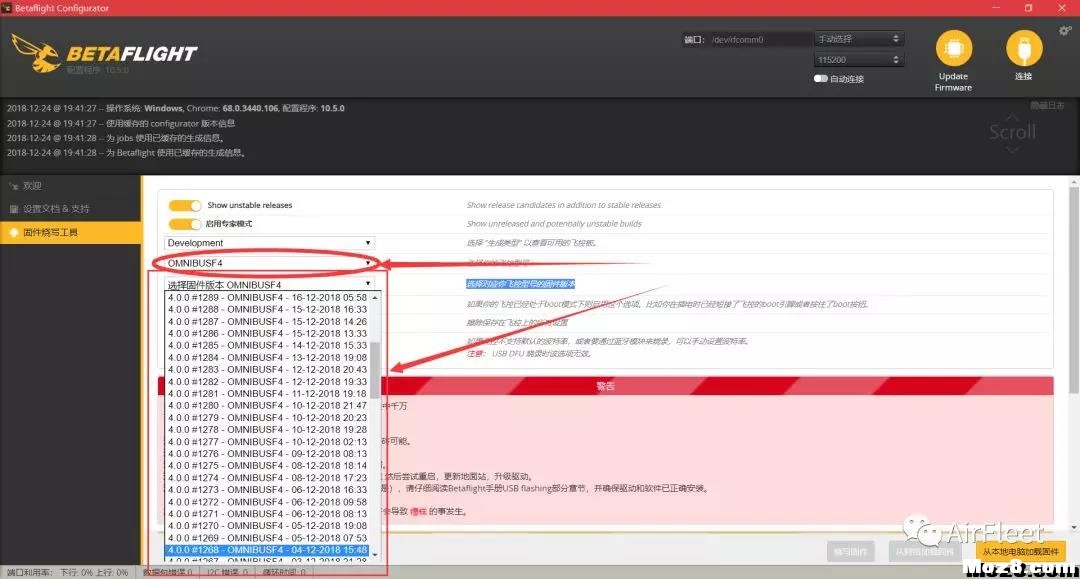This screenshot has height=579, width=1080.
Task: Click the red warning banner header
Action: click(605, 386)
